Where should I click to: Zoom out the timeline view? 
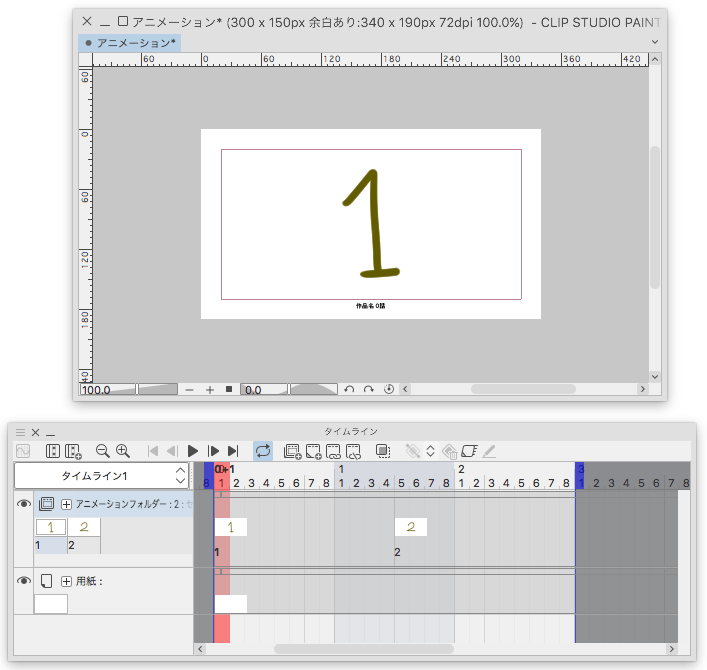coord(102,451)
